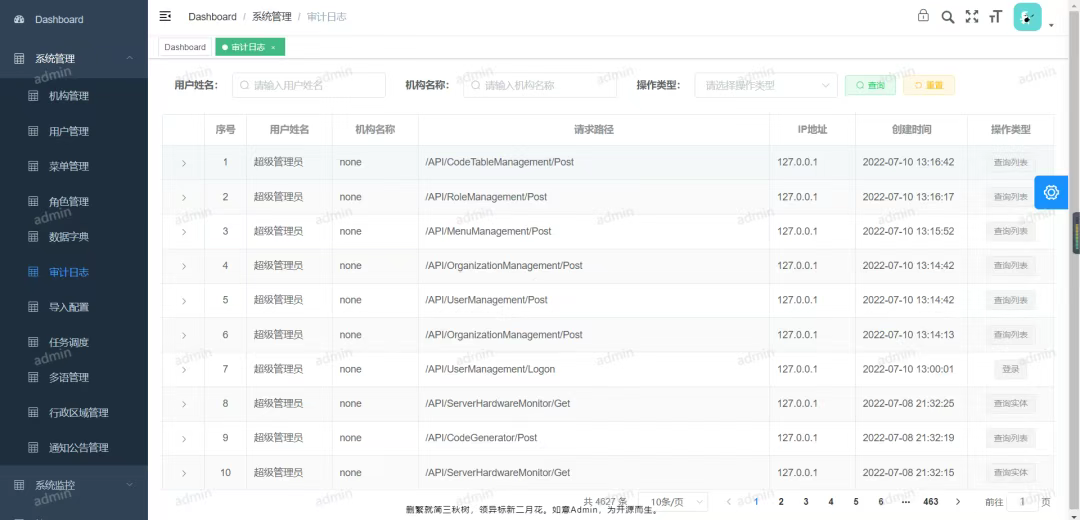The image size is (1080, 520).
Task: Click the 系统监控 table icon
Action: click(19, 485)
